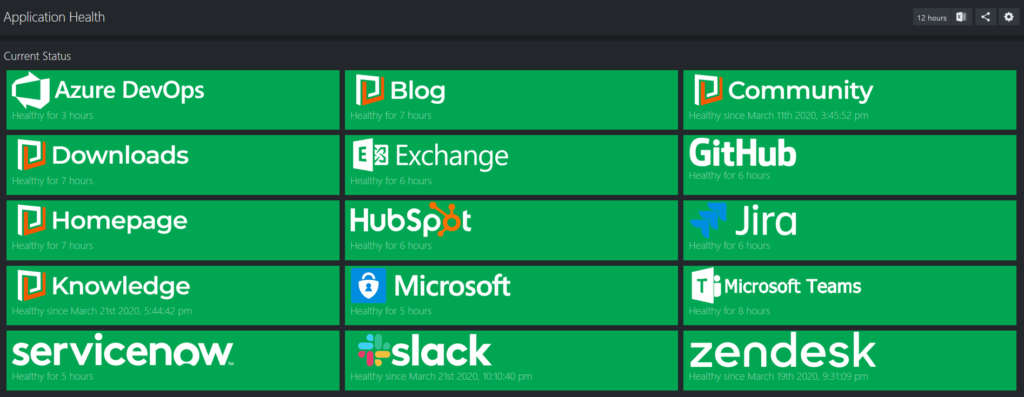Open the Downloads status tile
Screen dimensions: 1024x397
[172, 165]
